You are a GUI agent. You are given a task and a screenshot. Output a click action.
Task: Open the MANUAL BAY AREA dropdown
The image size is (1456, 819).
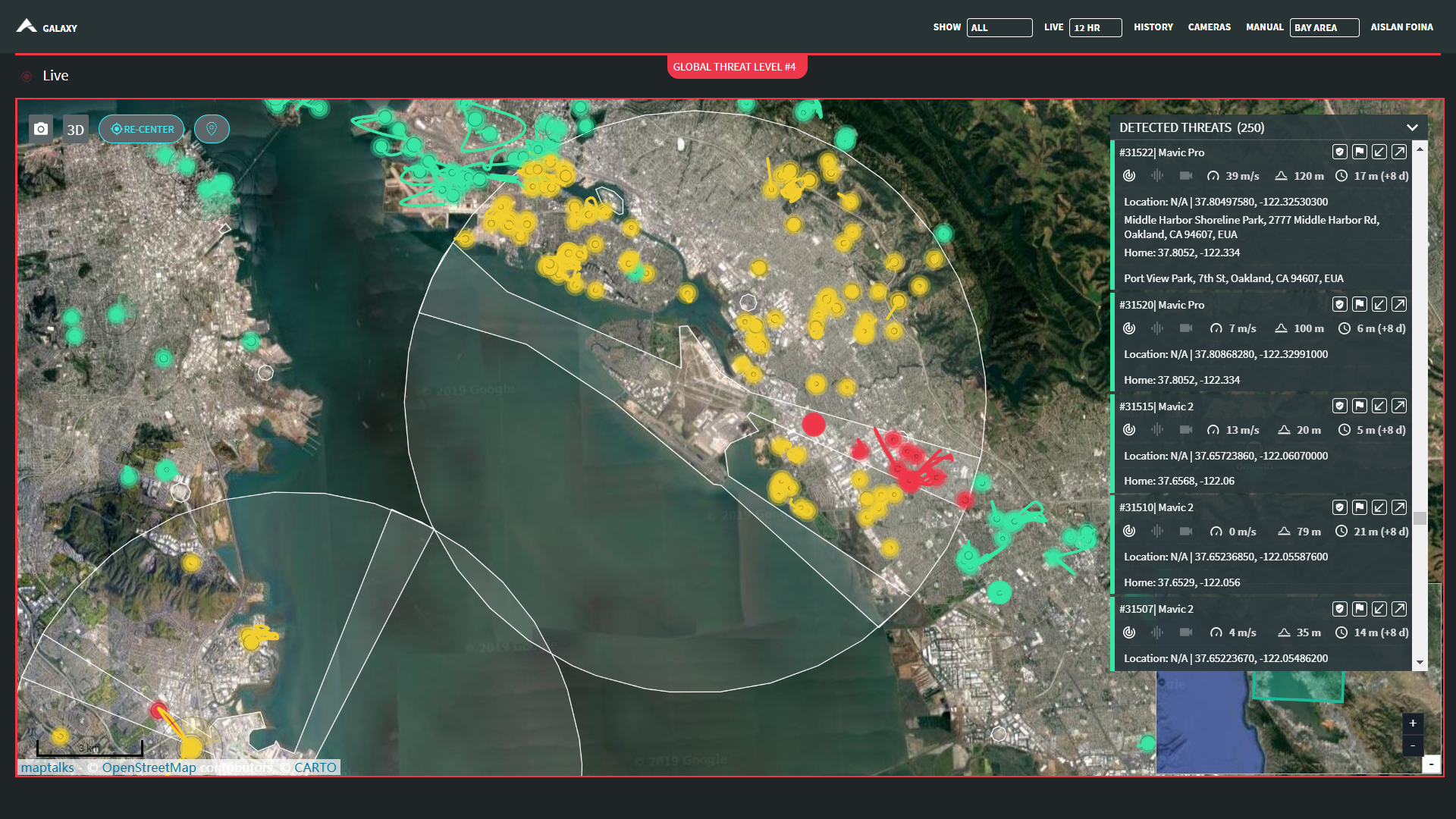tap(1324, 27)
